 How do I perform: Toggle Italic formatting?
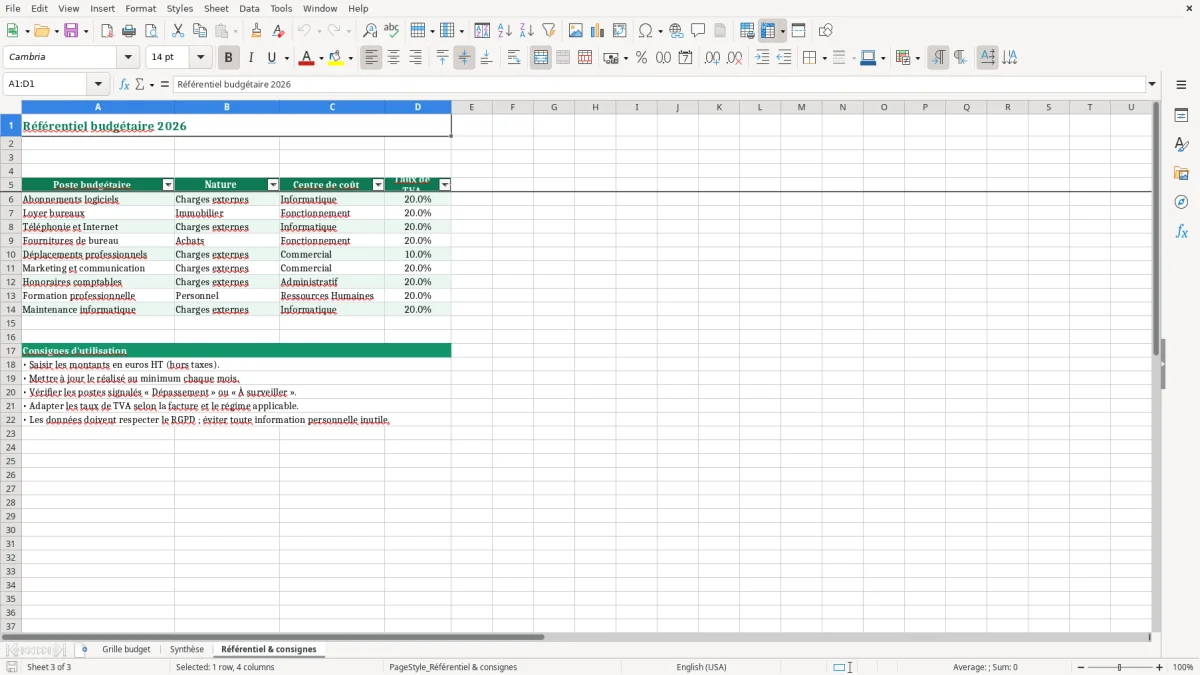point(251,58)
